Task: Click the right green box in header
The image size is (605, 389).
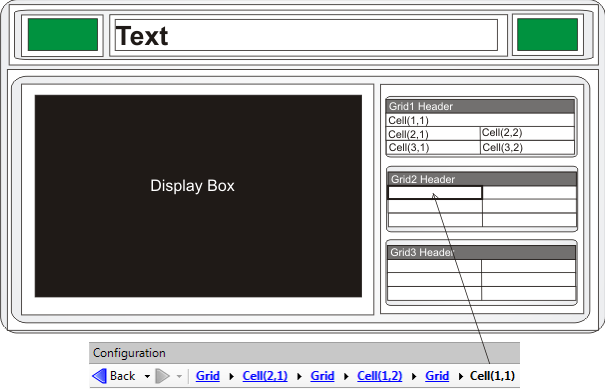Action: coord(547,34)
